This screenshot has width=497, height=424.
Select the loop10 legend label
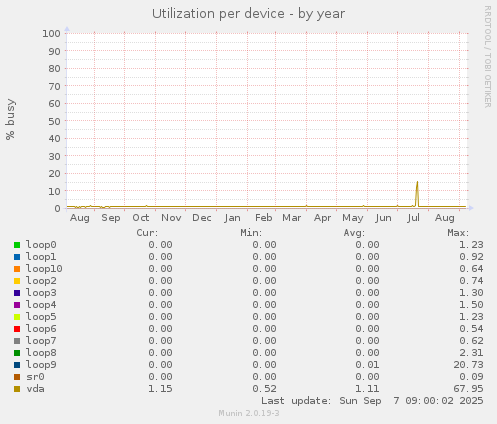[x=44, y=269]
